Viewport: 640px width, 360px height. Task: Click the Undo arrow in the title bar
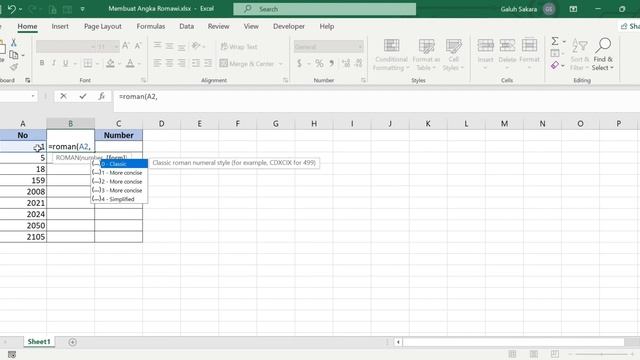[x=11, y=9]
